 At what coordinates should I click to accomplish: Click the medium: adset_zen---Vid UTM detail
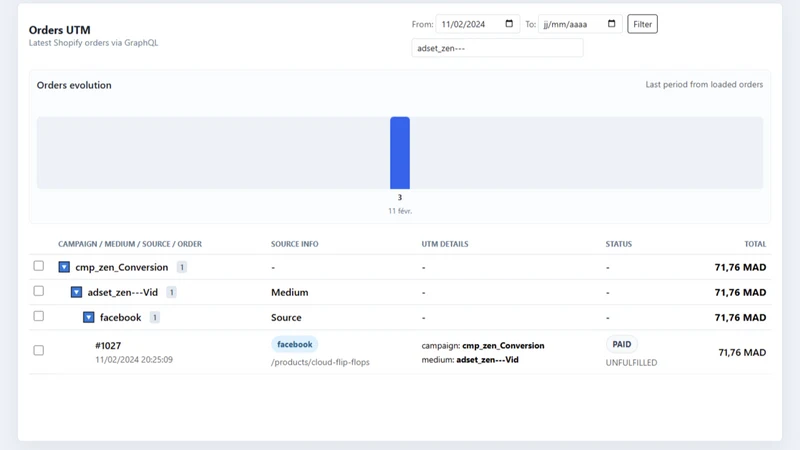pos(470,360)
